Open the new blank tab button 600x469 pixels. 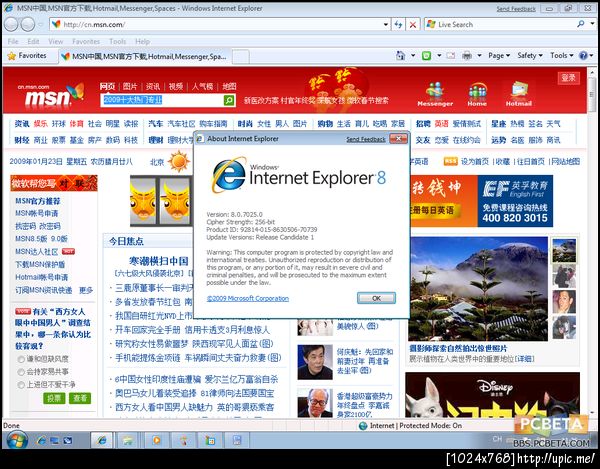[x=241, y=57]
